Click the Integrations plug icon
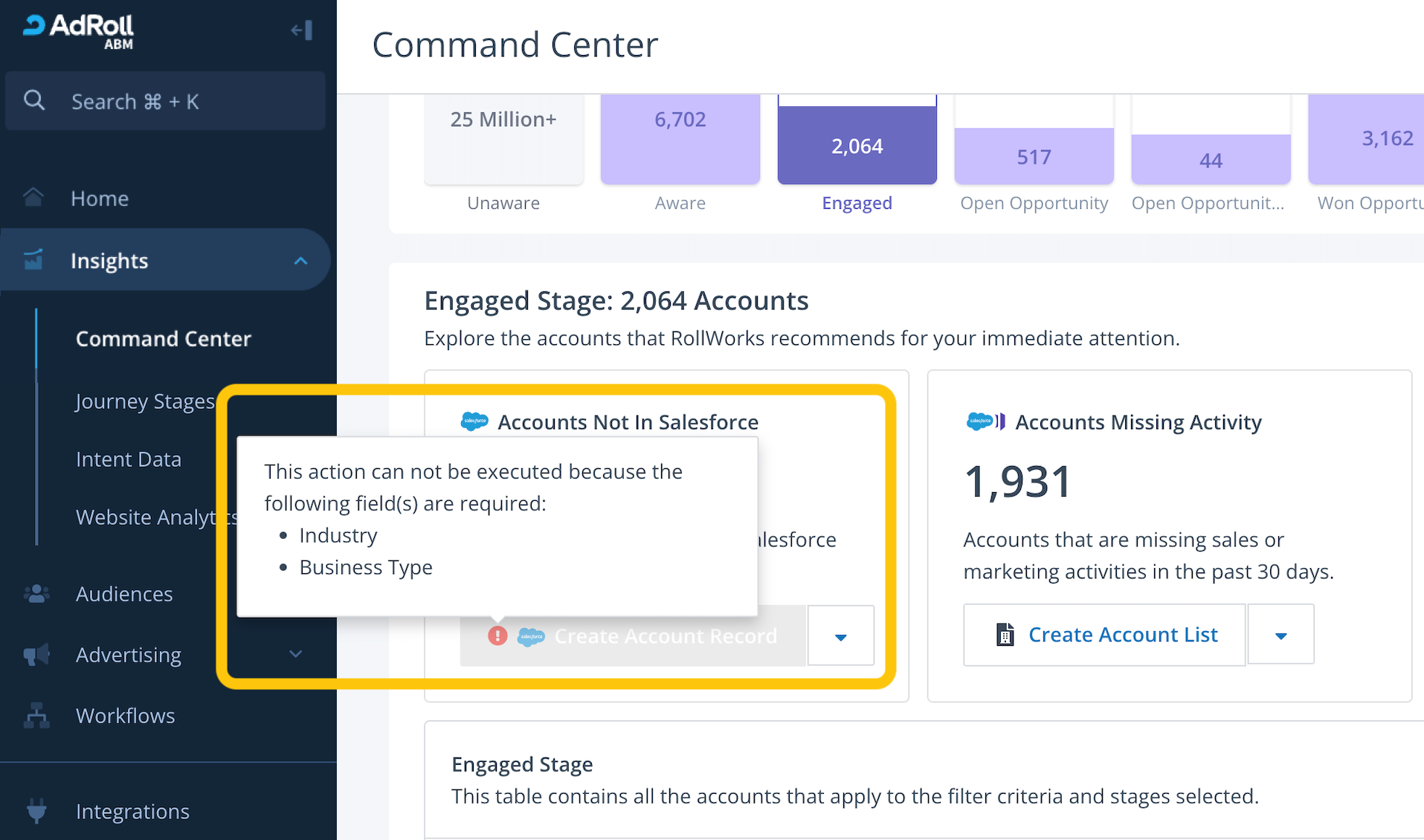Image resolution: width=1424 pixels, height=840 pixels. pyautogui.click(x=36, y=810)
